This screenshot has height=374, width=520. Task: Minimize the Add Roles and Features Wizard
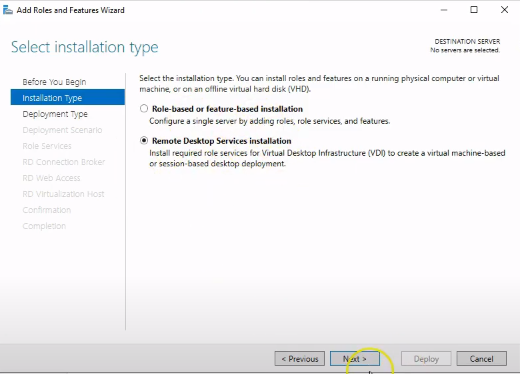click(x=444, y=10)
